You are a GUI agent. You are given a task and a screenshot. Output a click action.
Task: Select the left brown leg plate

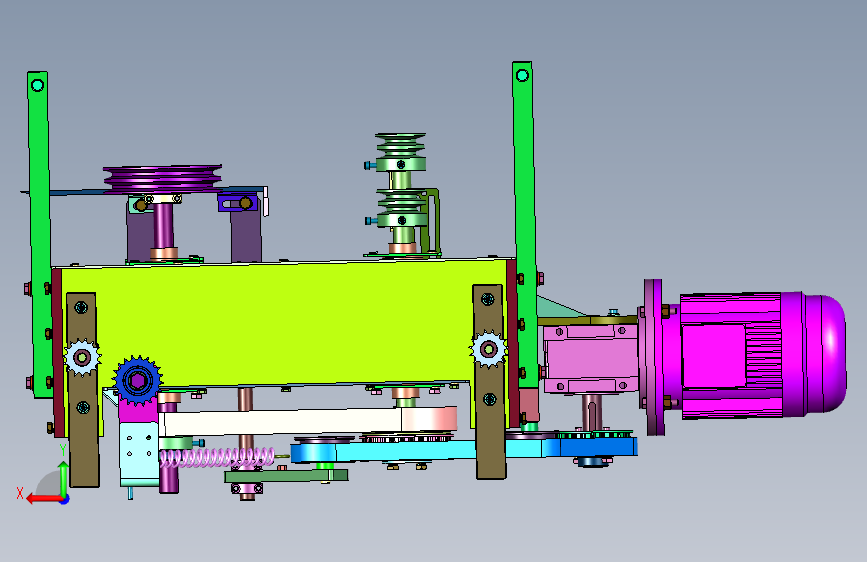pyautogui.click(x=83, y=390)
